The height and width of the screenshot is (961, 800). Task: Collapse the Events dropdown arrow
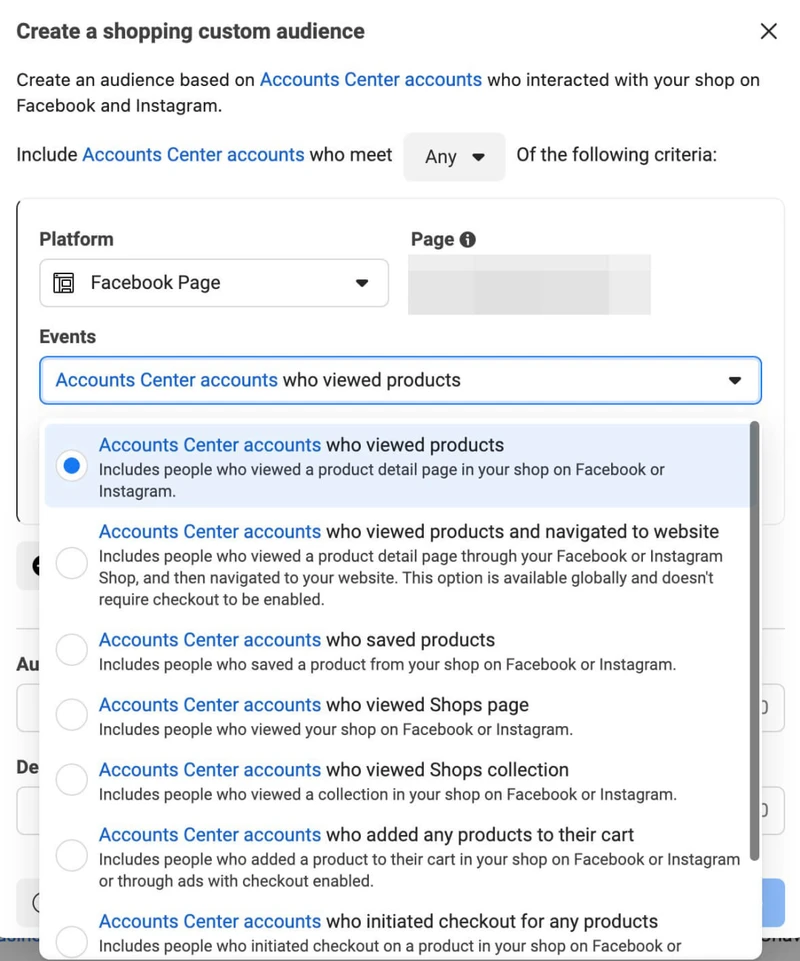734,381
